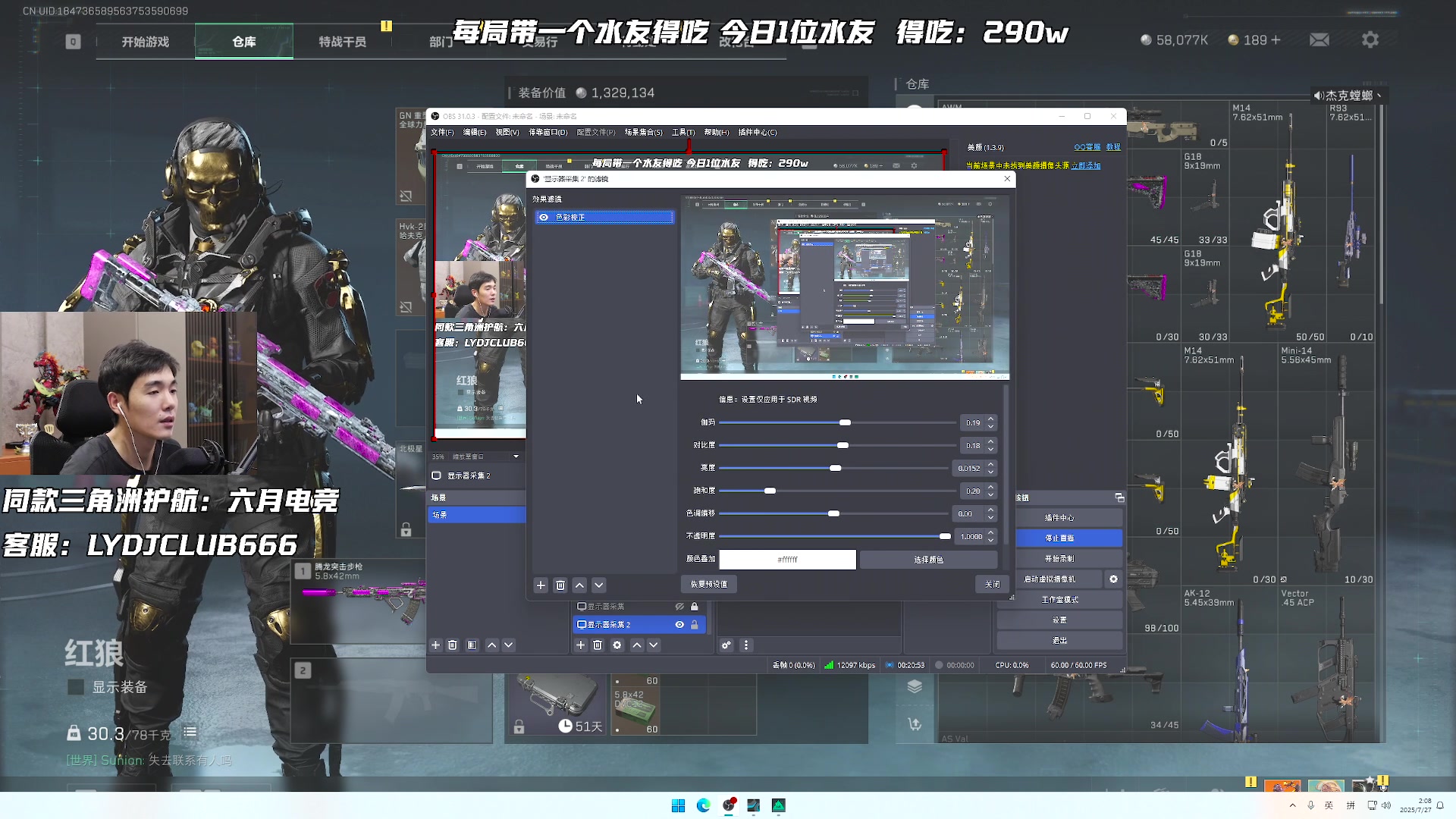
Task: Add a scene with the plus icon in scenes panel
Action: pos(436,645)
